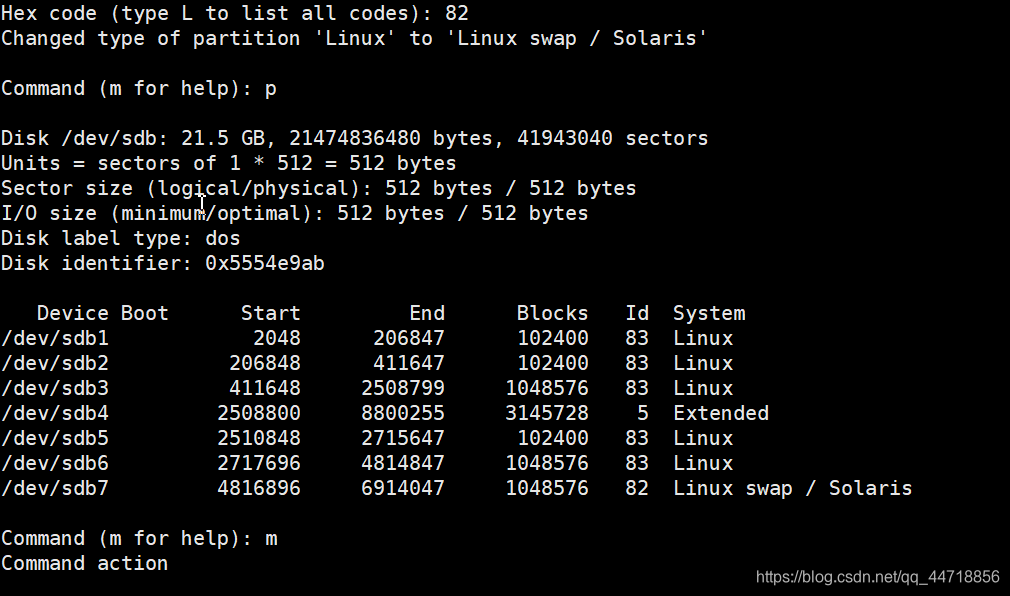Click the 'I/O size (minimum/optimal)' line
Screen dimensions: 1010x596
(294, 213)
